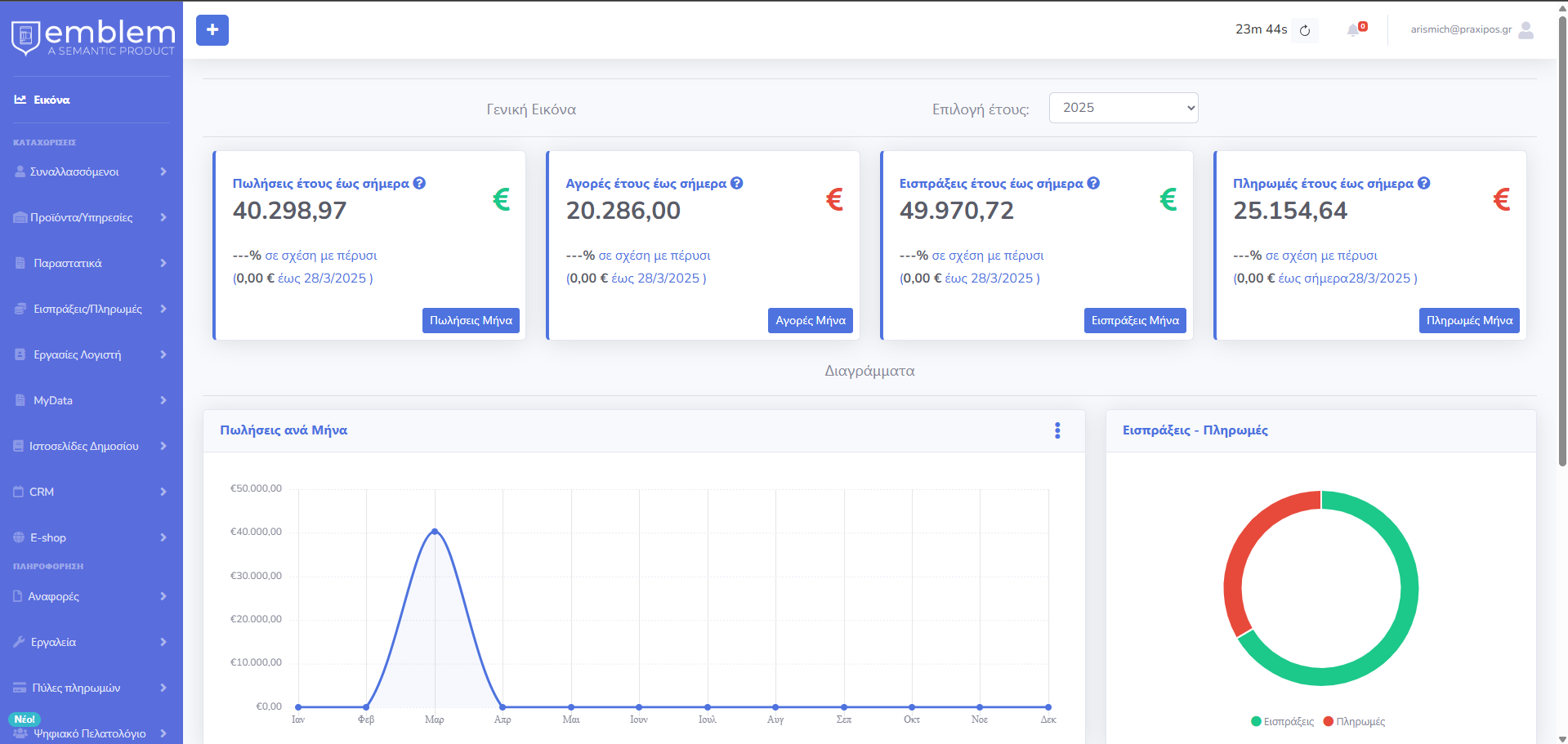
Task: Open three-dot menu of Πωλήσεις ανά Μήνα chart
Action: (x=1057, y=430)
